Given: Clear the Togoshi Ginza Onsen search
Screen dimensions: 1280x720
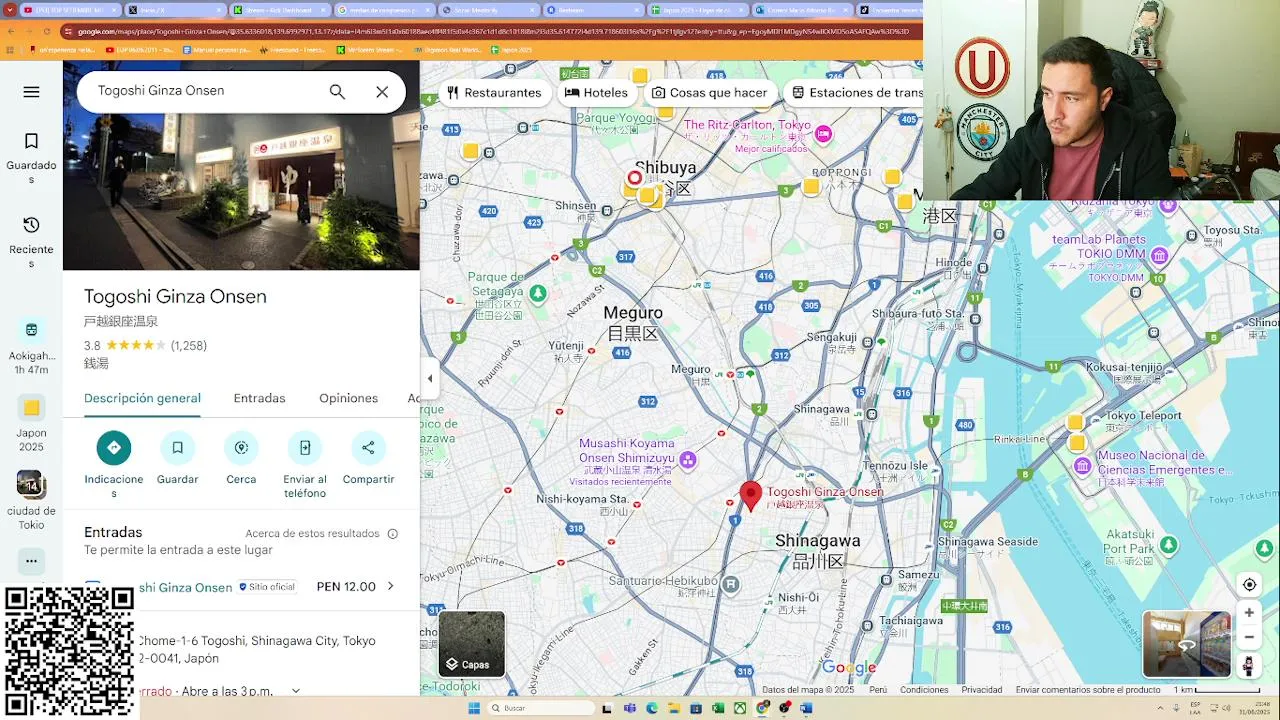Looking at the screenshot, I should click(382, 92).
